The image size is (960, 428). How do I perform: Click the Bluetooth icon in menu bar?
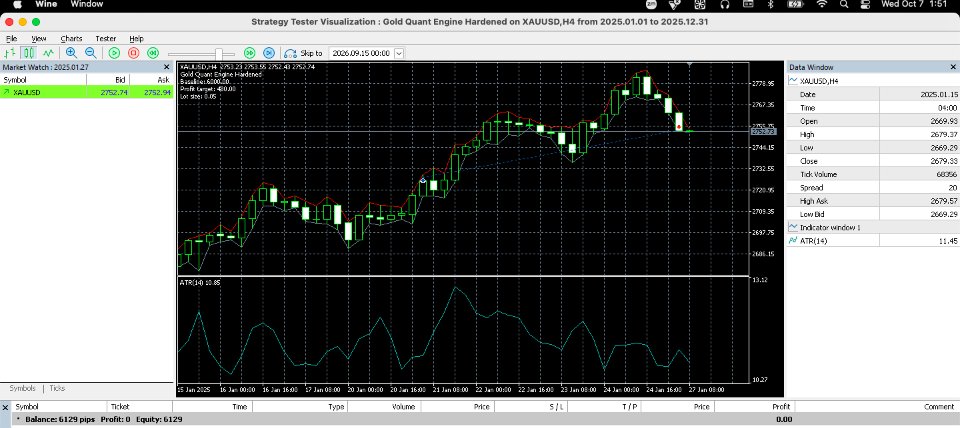pyautogui.click(x=771, y=4)
